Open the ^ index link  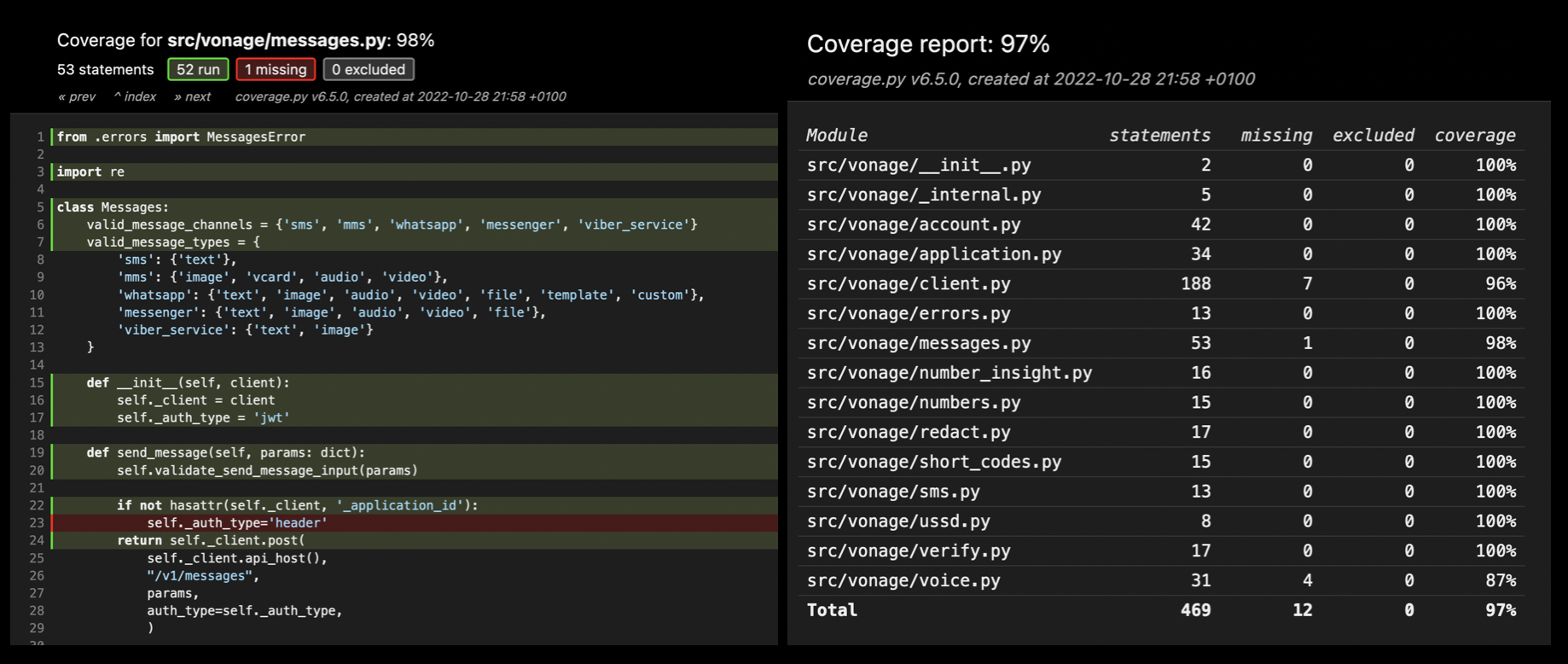point(135,96)
